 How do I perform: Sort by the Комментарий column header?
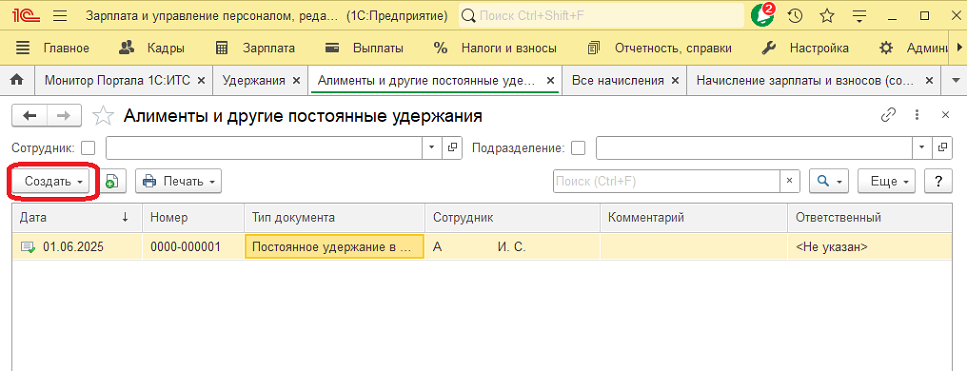[x=694, y=218]
